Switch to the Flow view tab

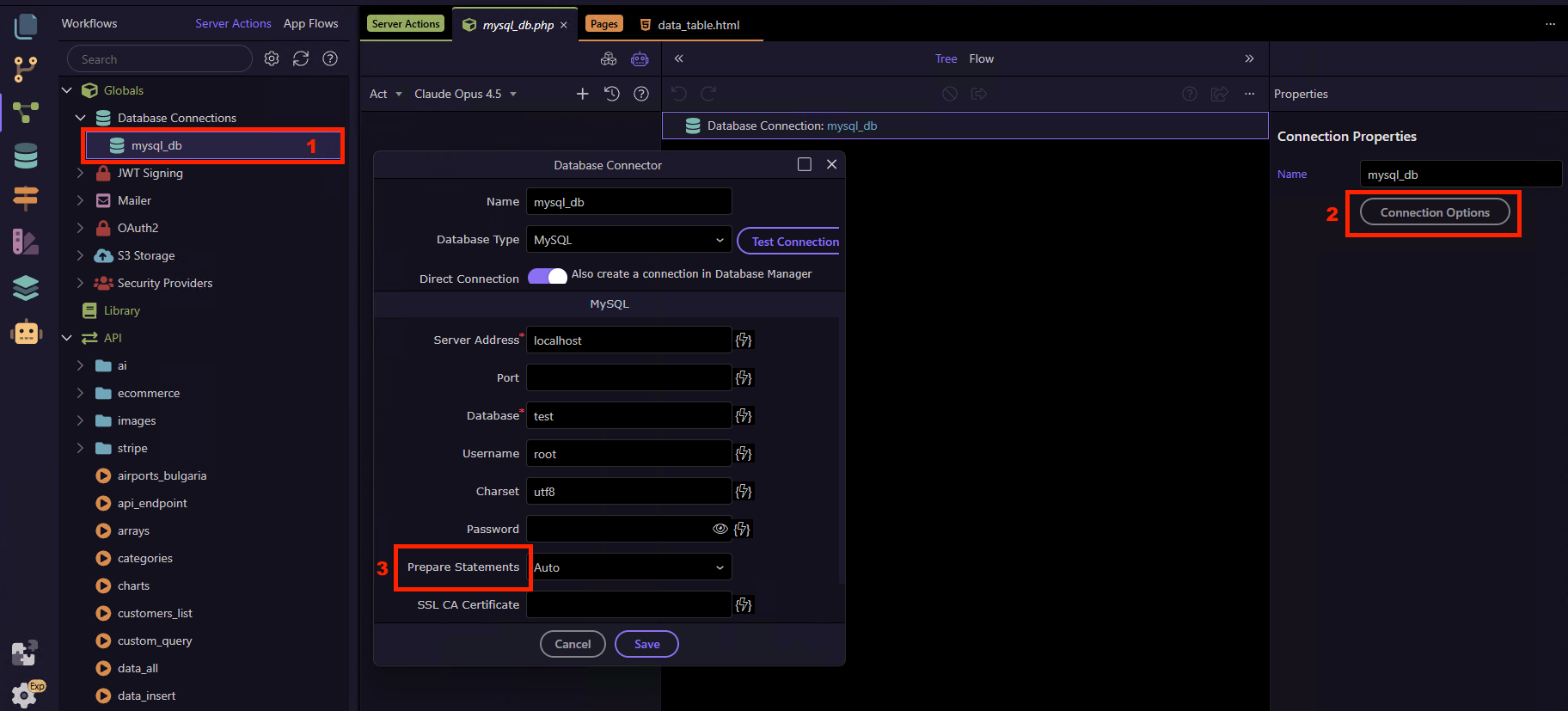[981, 58]
